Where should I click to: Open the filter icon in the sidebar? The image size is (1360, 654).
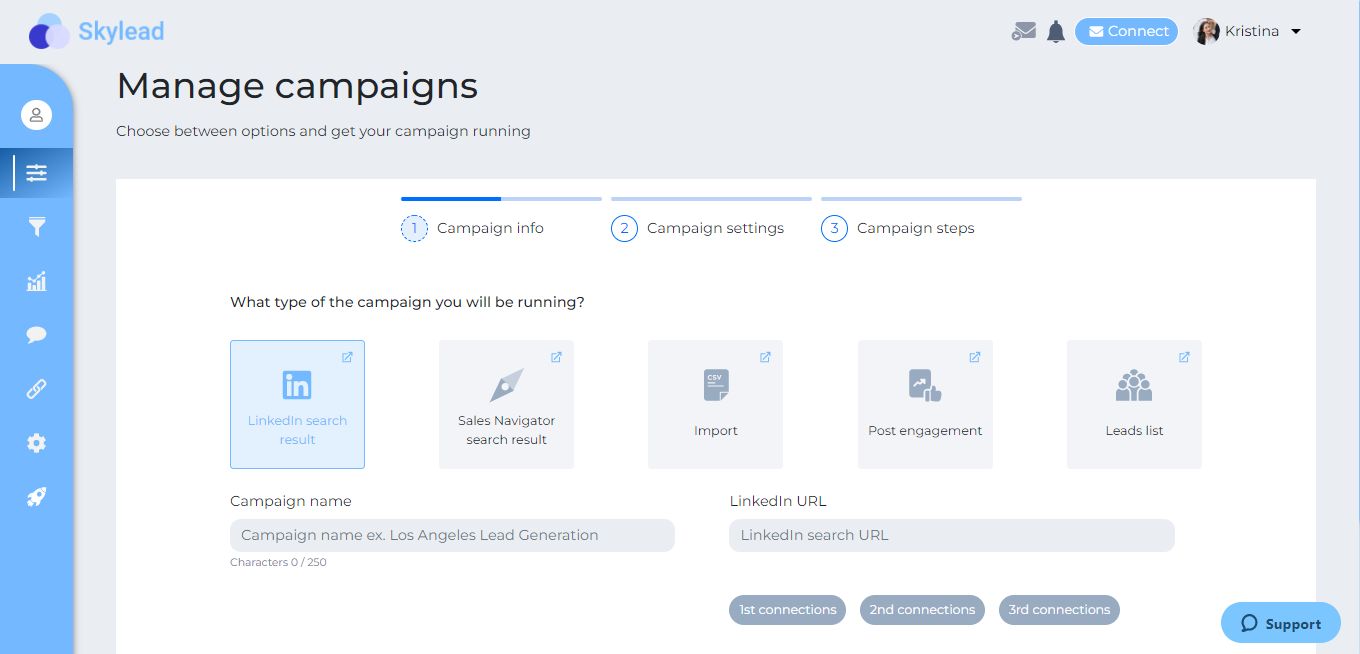[x=37, y=227]
